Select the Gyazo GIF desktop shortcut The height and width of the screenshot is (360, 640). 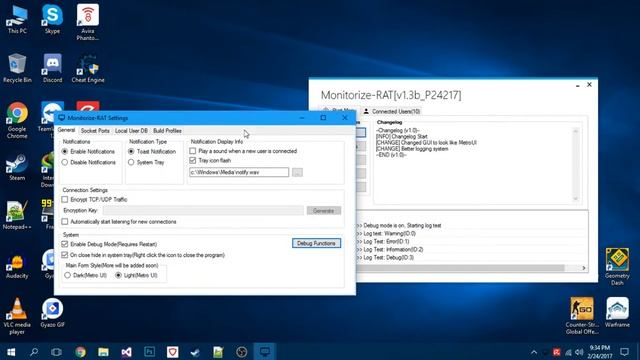click(52, 313)
